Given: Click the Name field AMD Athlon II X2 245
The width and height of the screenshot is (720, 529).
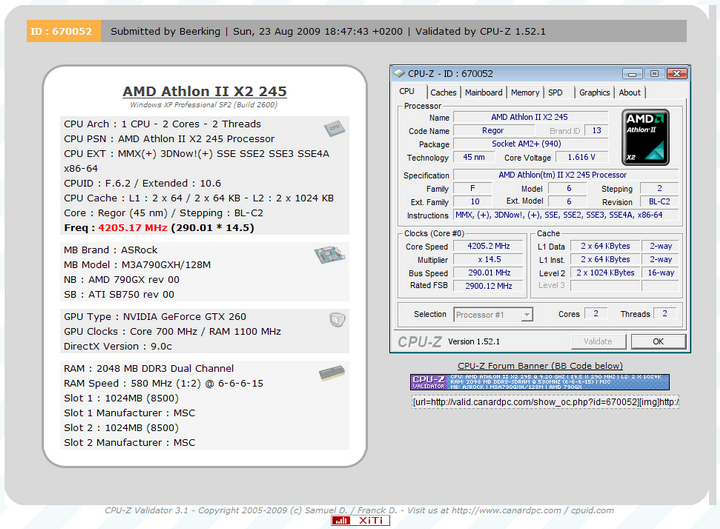Looking at the screenshot, I should (530, 117).
